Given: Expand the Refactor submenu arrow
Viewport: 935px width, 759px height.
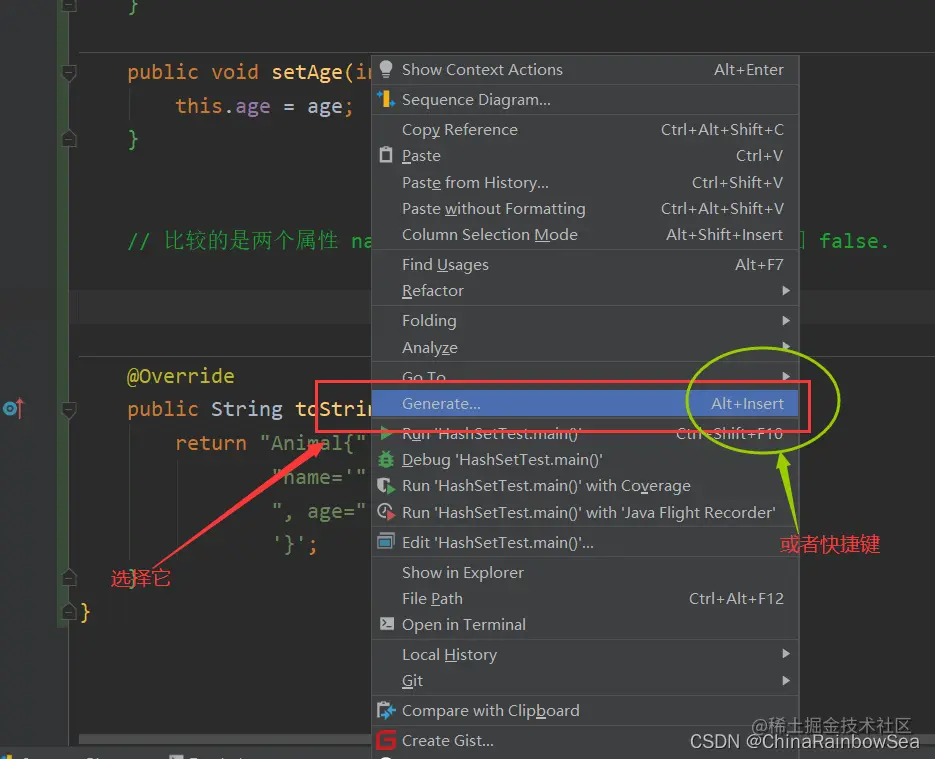Looking at the screenshot, I should click(786, 290).
